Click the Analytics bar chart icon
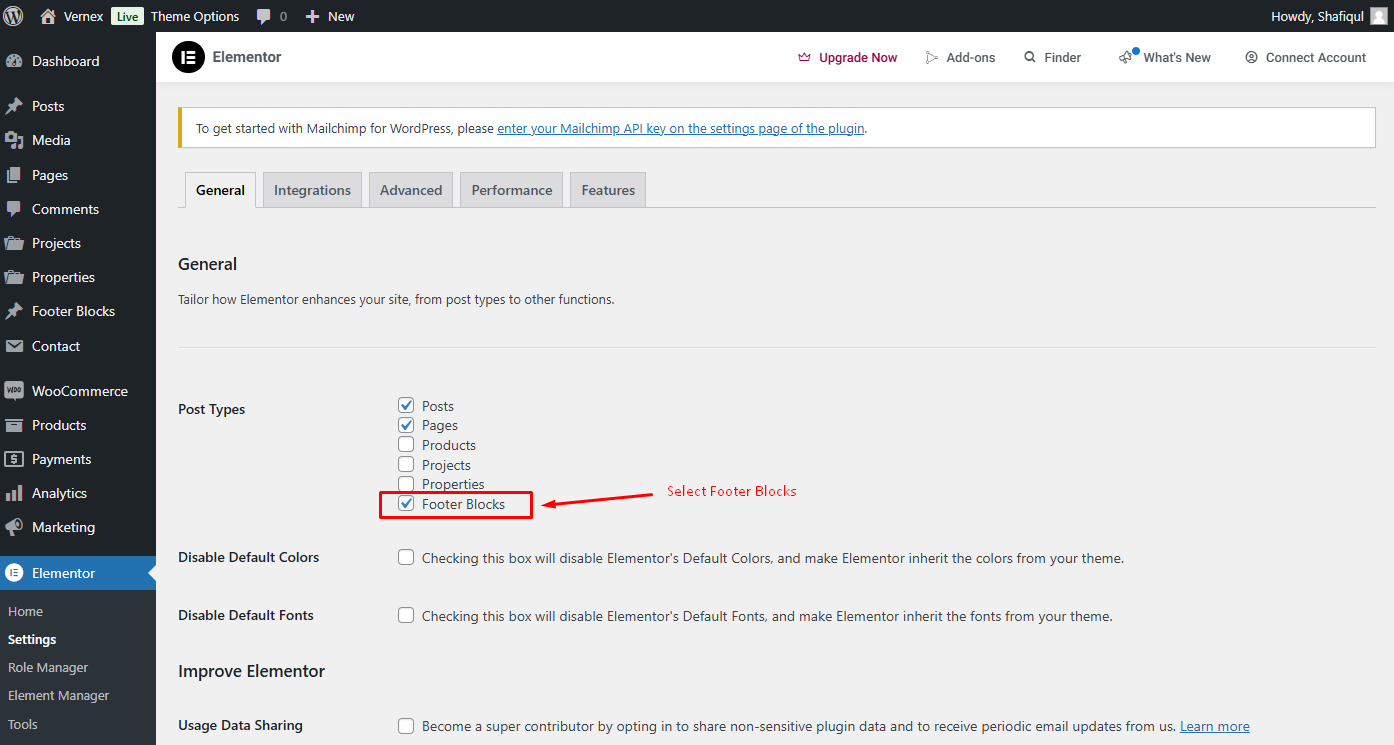 coord(14,493)
